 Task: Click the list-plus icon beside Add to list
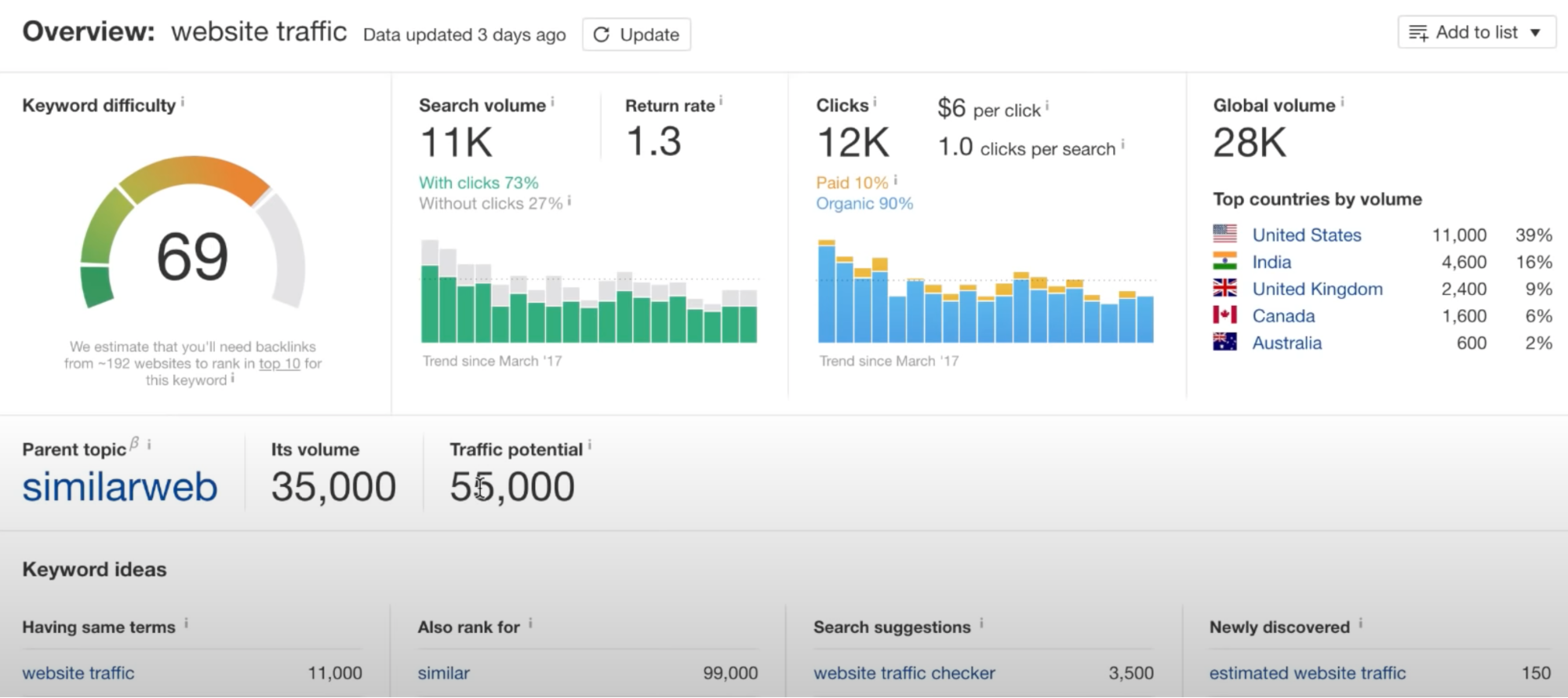pyautogui.click(x=1418, y=33)
